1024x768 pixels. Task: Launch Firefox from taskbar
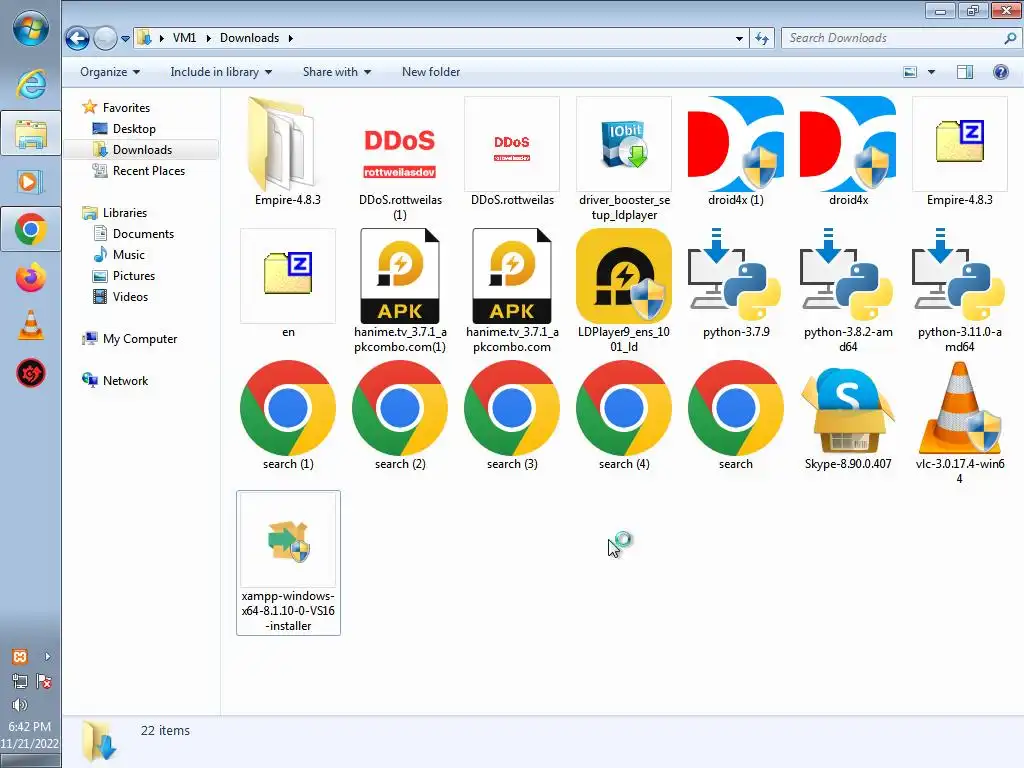[31, 278]
